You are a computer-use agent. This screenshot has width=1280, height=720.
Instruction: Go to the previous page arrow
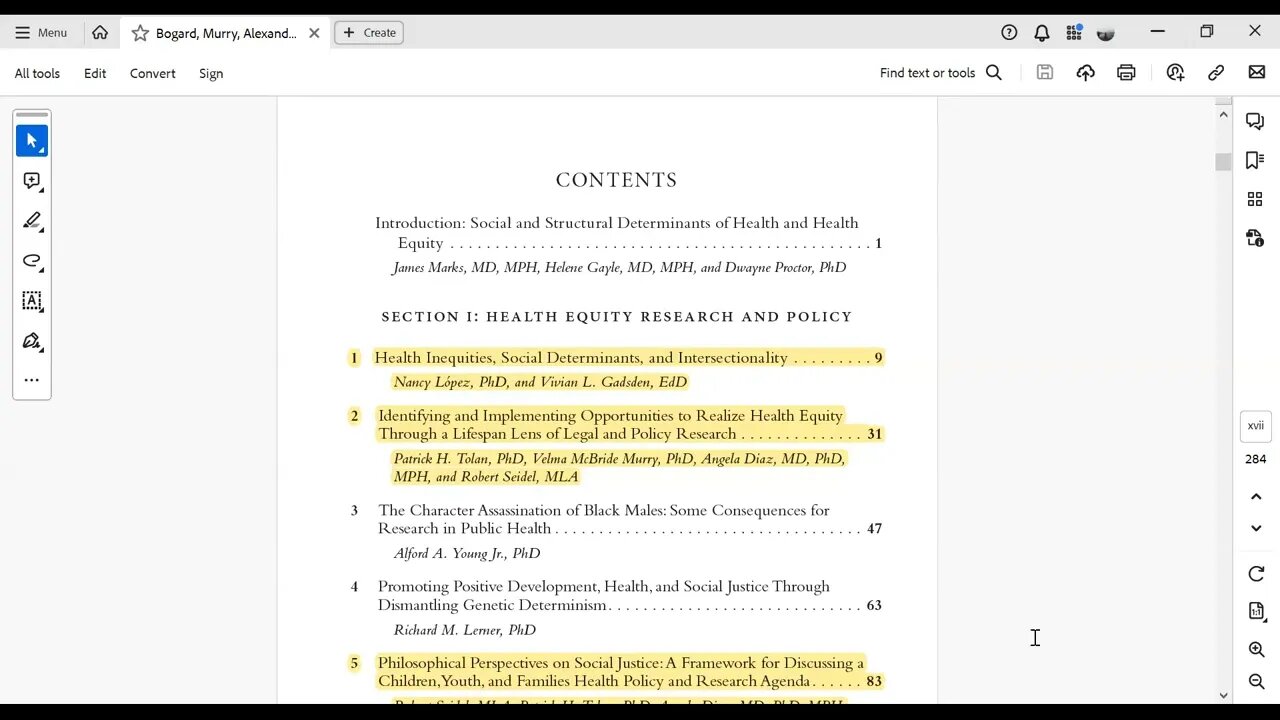[1256, 497]
